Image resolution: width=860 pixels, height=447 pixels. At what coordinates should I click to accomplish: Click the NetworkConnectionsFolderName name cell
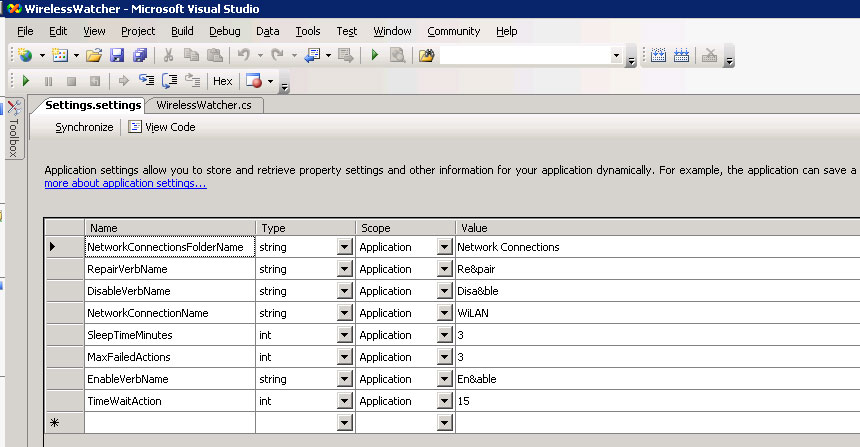pos(170,247)
